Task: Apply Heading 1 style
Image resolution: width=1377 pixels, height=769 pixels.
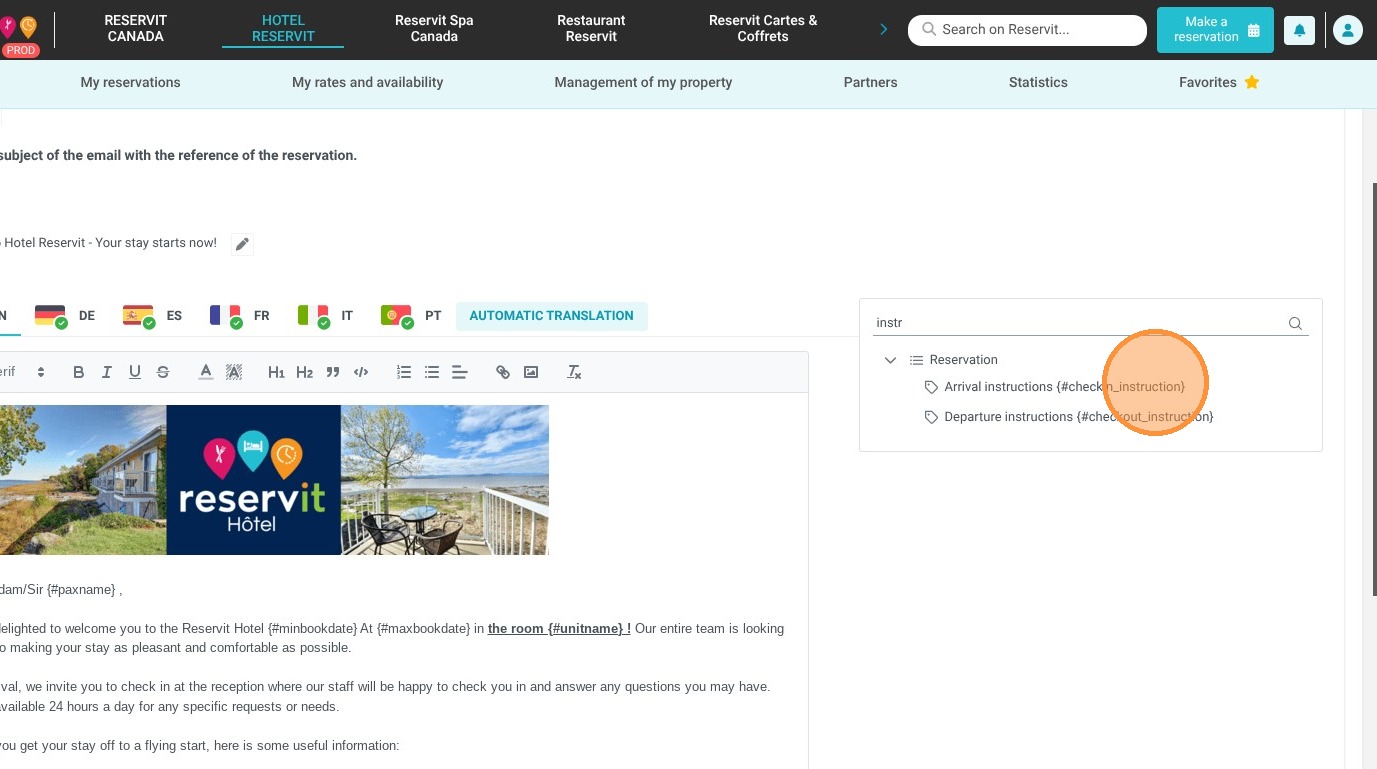Action: pyautogui.click(x=277, y=372)
